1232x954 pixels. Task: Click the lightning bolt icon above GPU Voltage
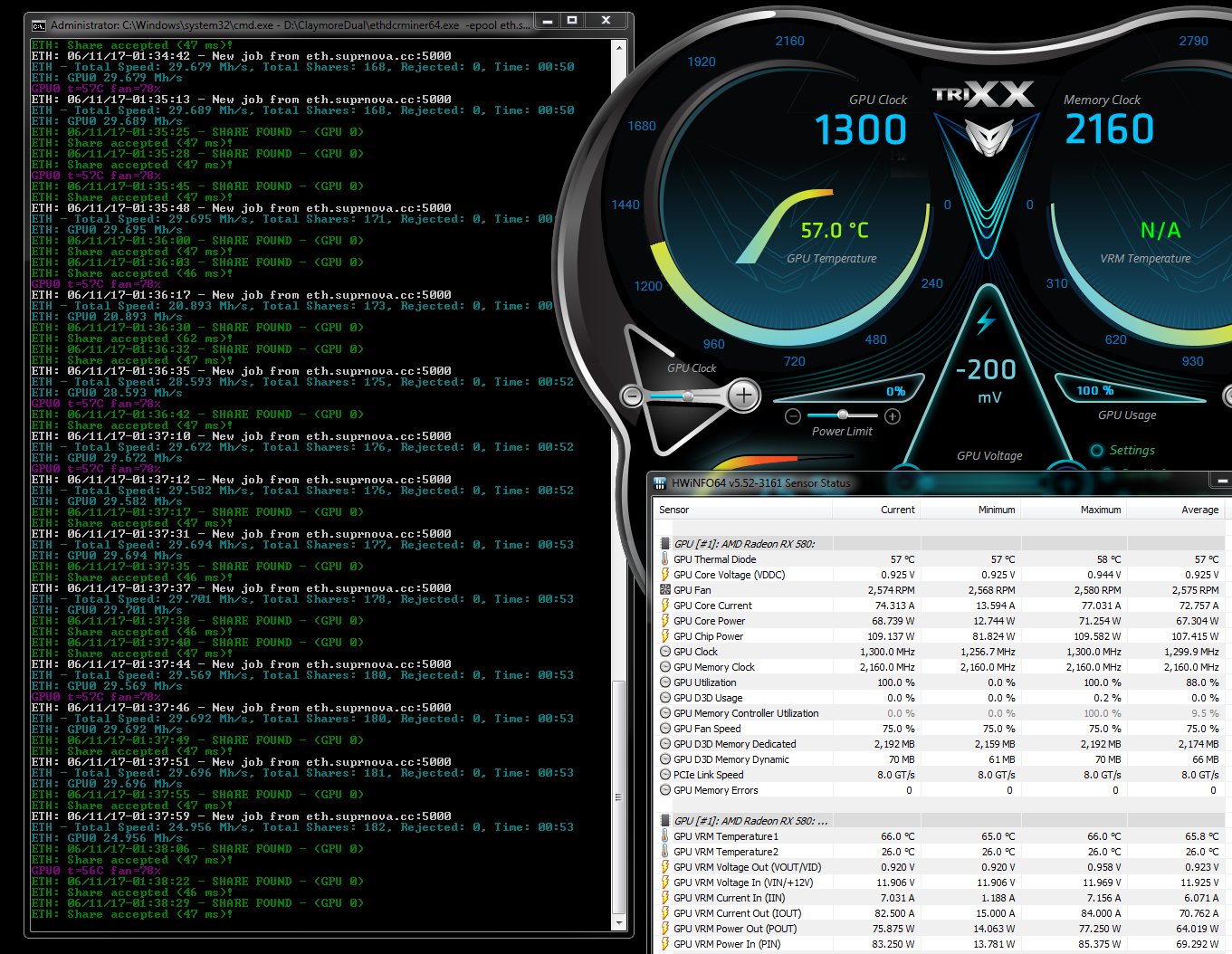pos(986,320)
